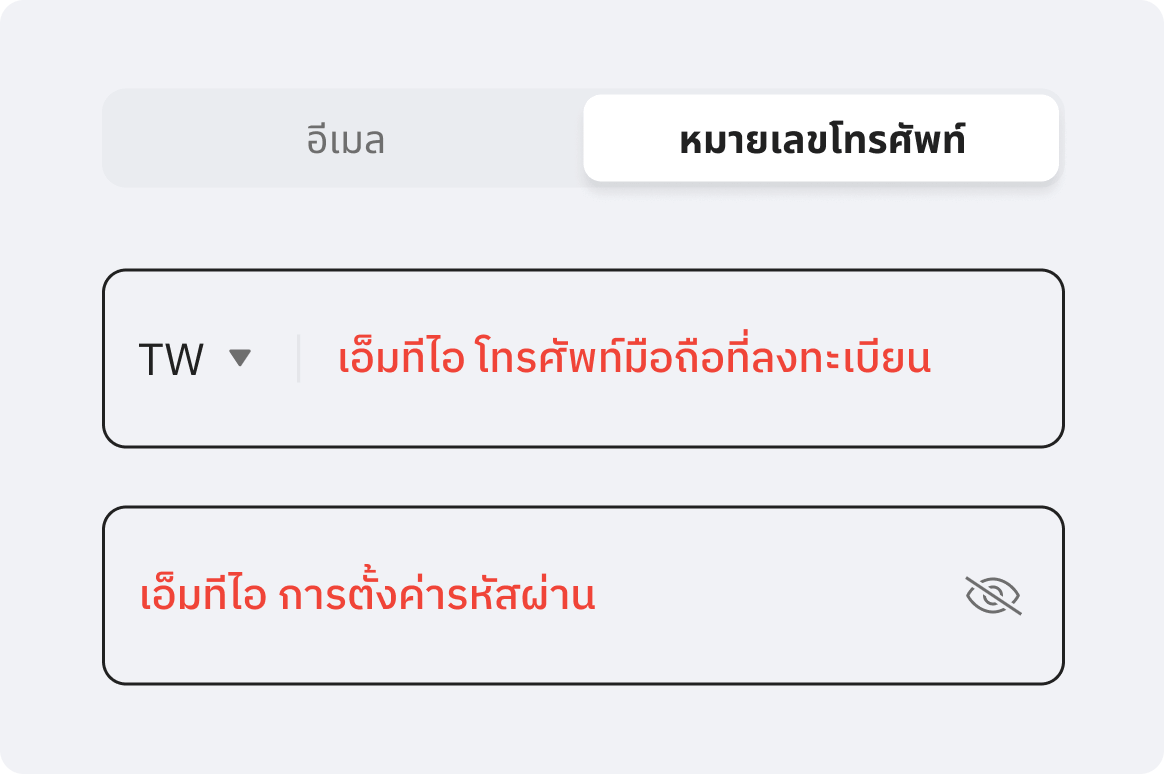
Task: Choose email login via the อีเมล segment
Action: click(x=345, y=139)
